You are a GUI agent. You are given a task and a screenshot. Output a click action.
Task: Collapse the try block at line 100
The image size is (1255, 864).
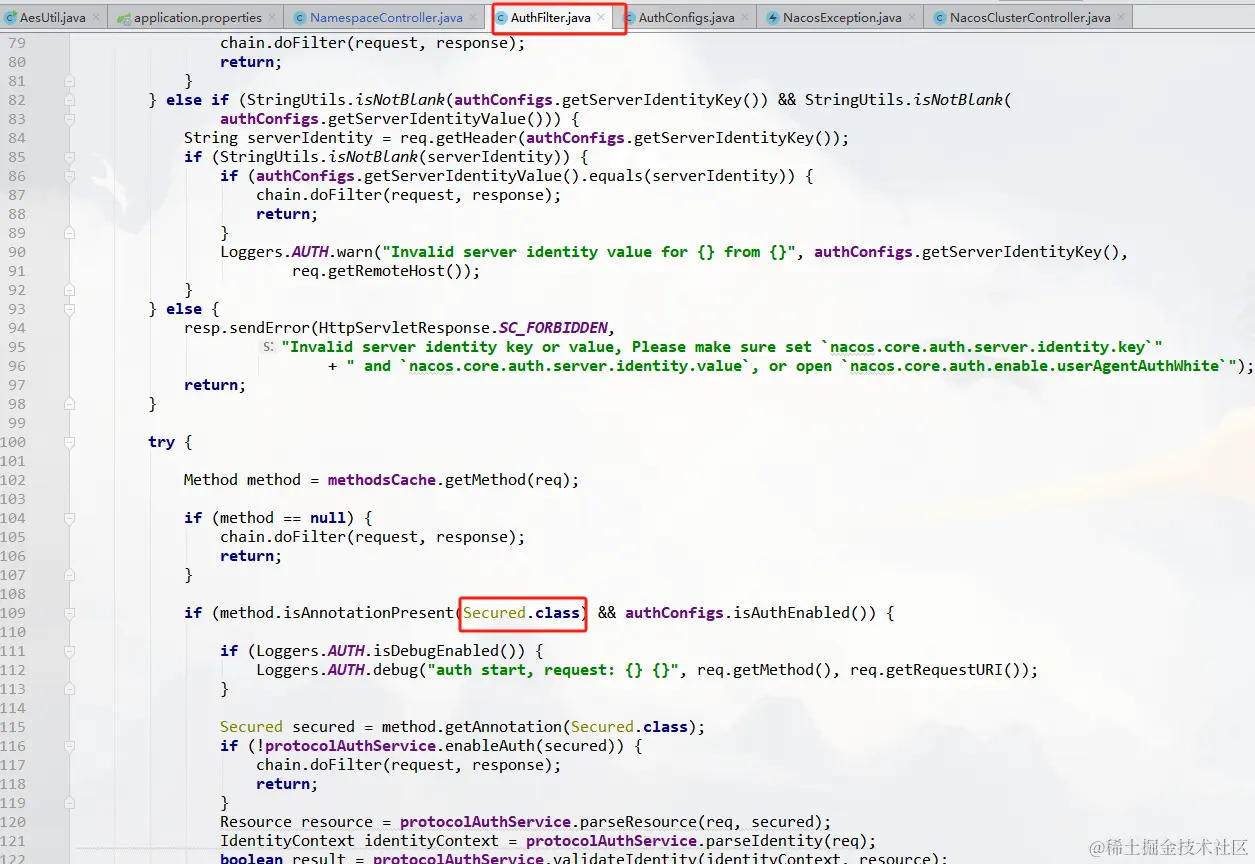point(69,442)
